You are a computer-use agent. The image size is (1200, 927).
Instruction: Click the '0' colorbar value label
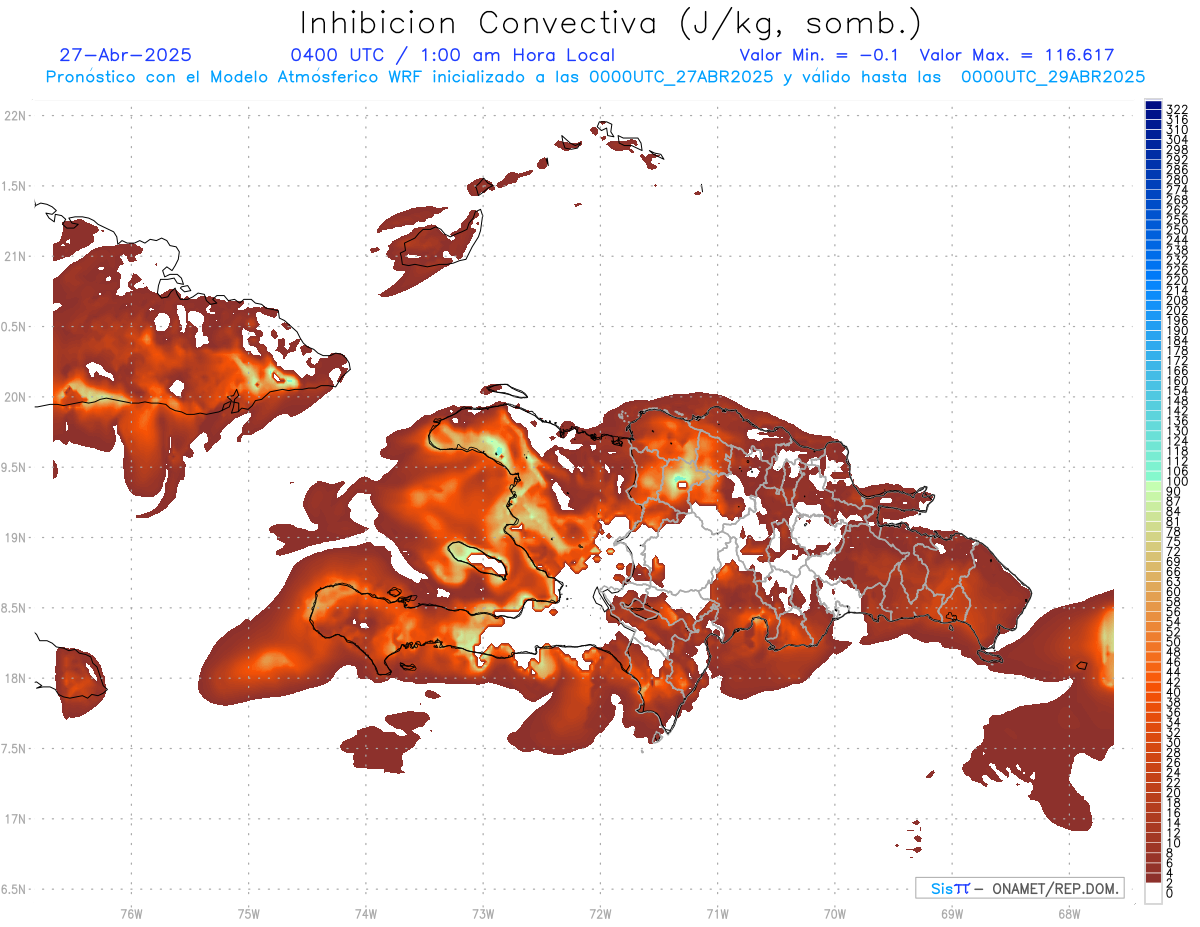[x=1170, y=894]
